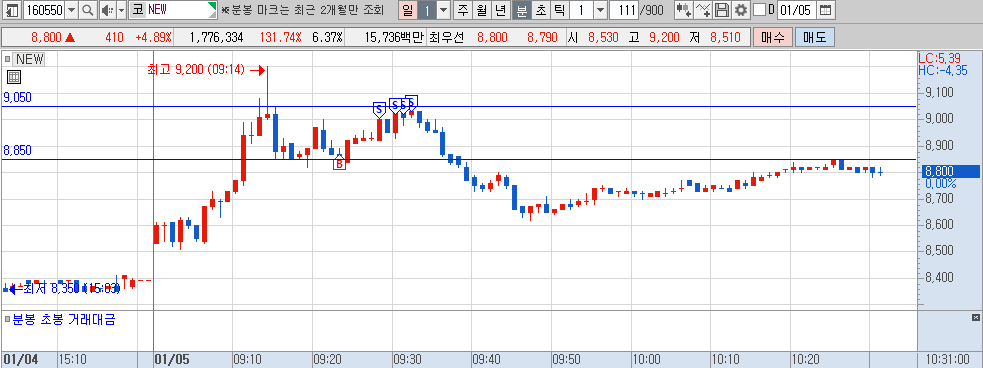This screenshot has height=368, width=983.
Task: Click the NEW chart title label
Action: pos(29,60)
